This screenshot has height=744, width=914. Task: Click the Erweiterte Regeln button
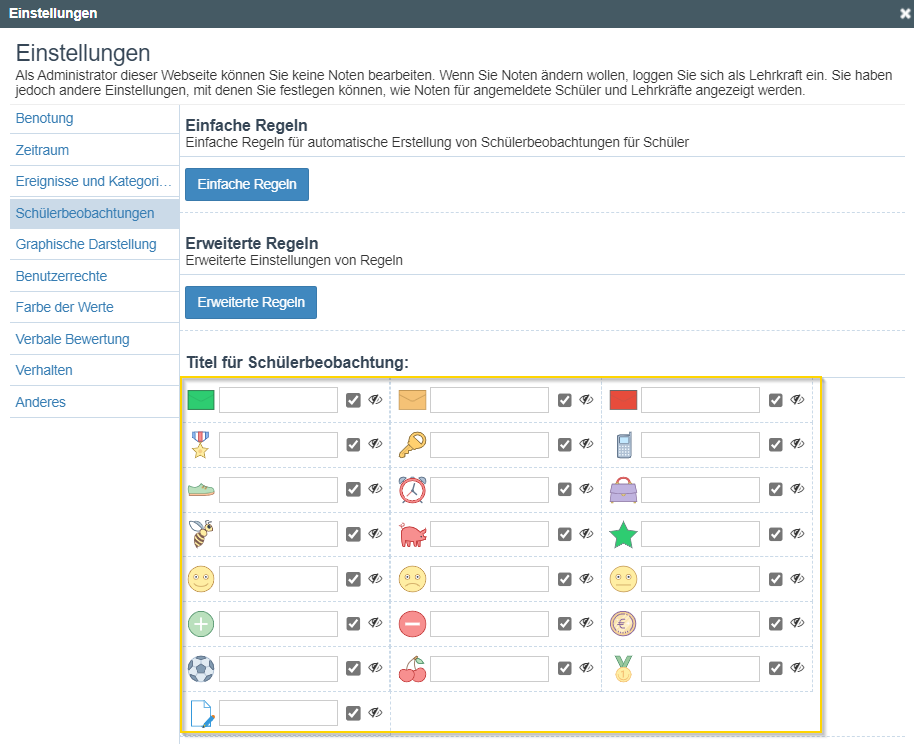(x=251, y=302)
